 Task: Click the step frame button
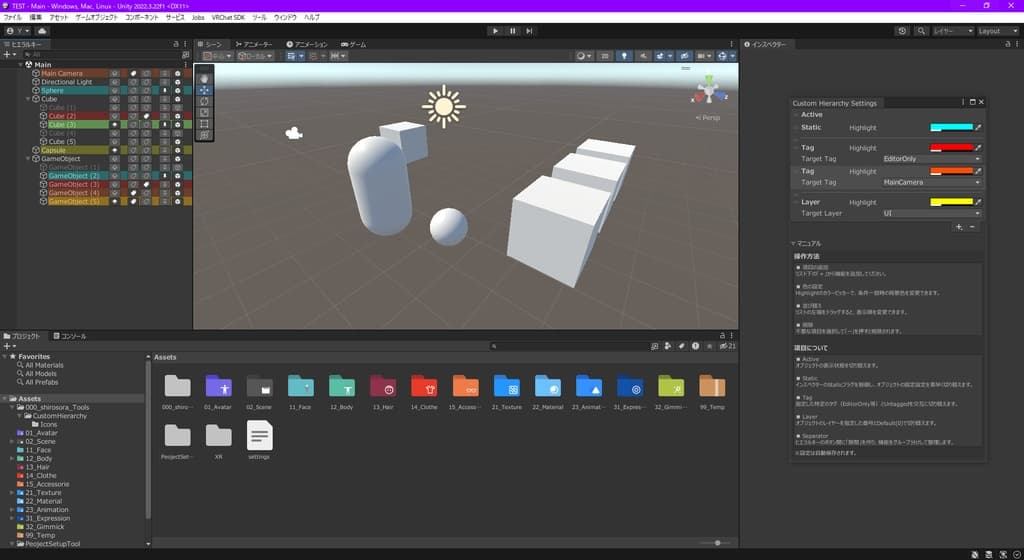coord(529,31)
